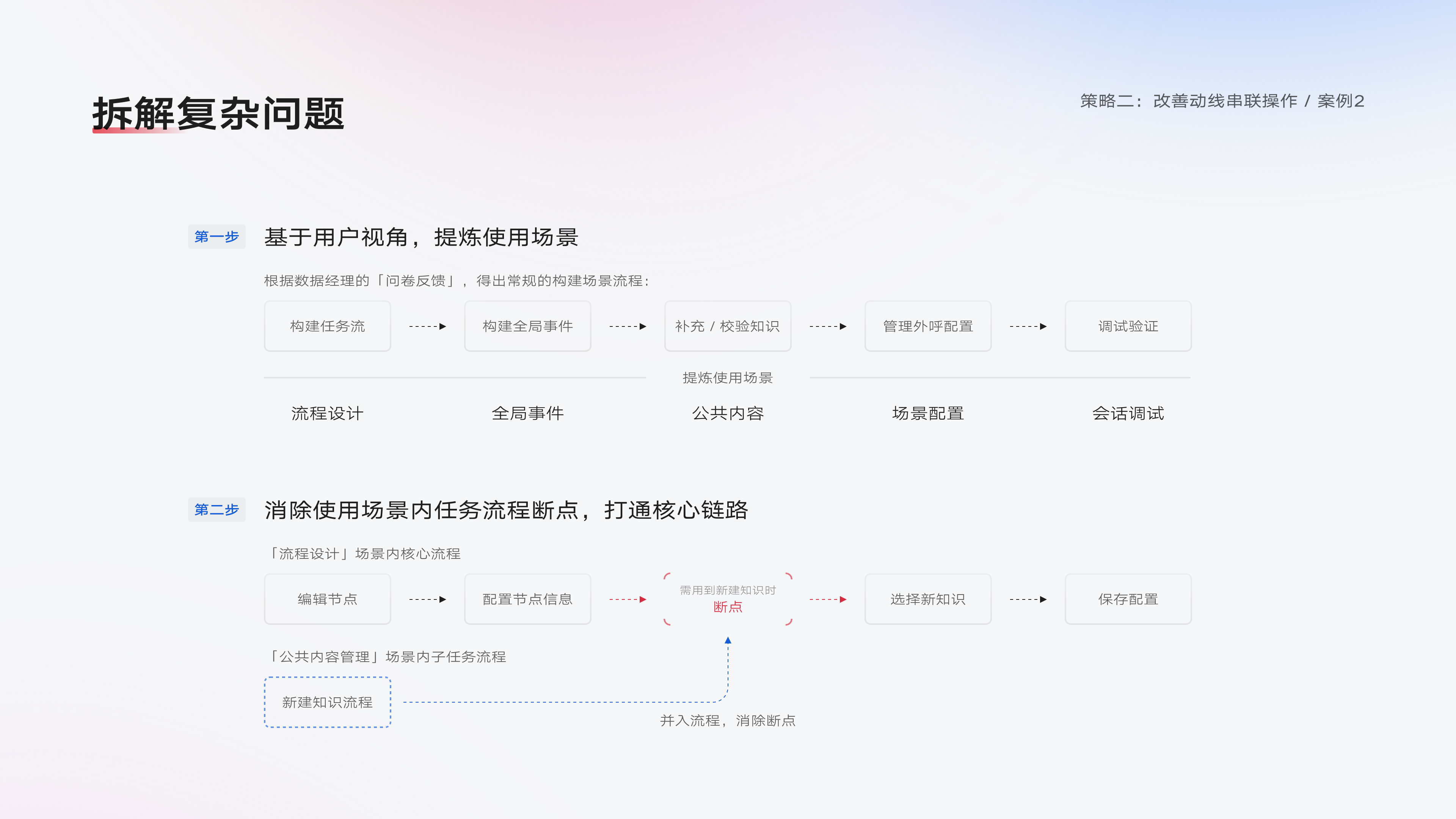This screenshot has width=1456, height=819.
Task: Click the 配置节点信息 box
Action: [527, 599]
